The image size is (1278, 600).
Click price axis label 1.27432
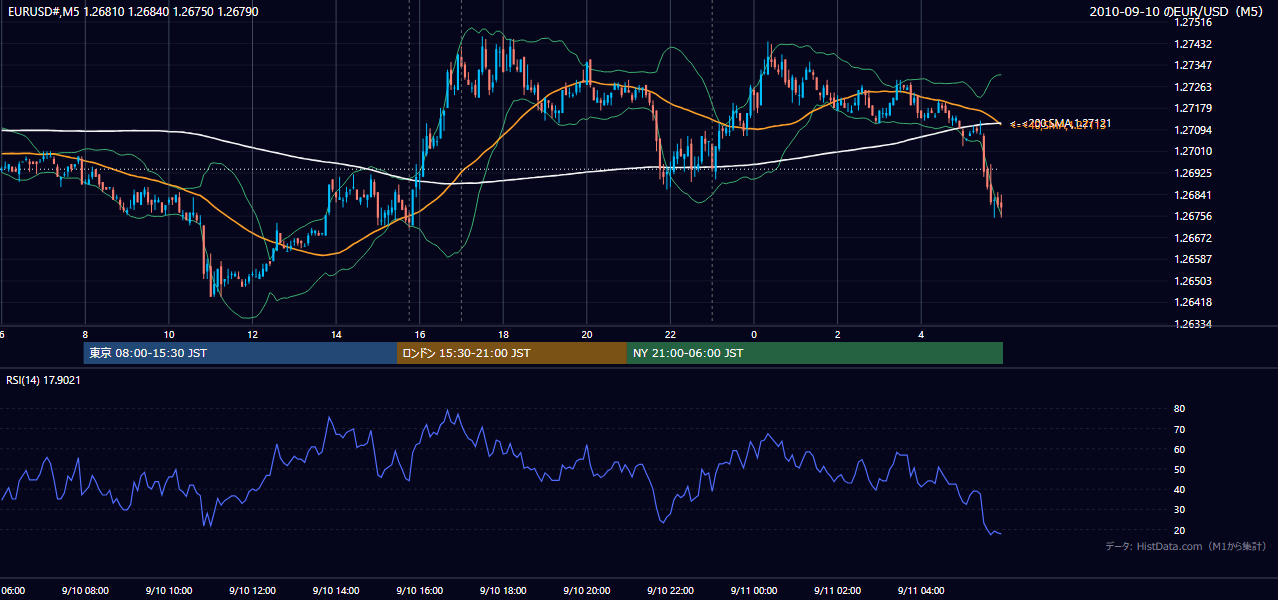click(1194, 44)
